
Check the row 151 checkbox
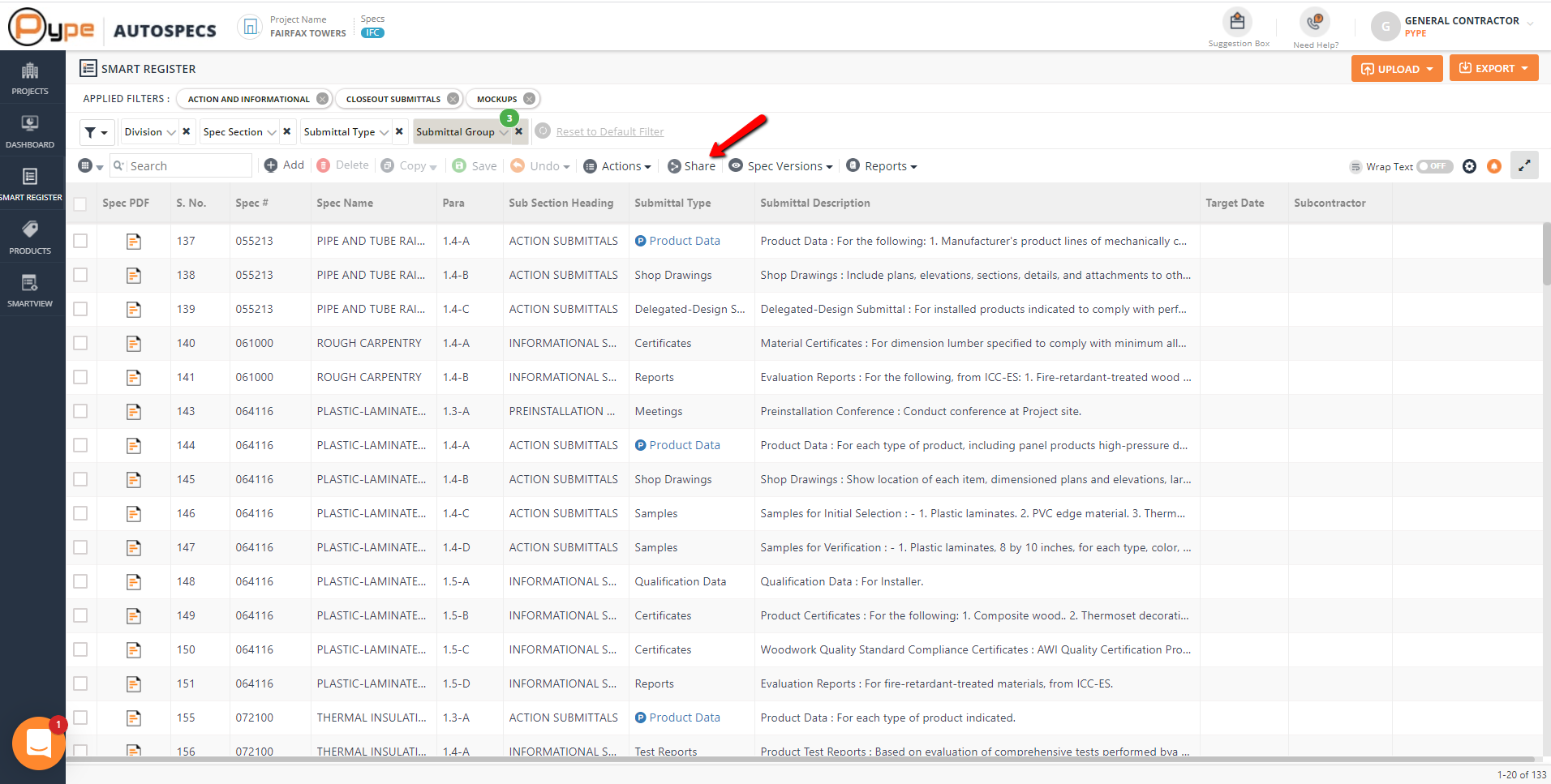click(x=80, y=683)
